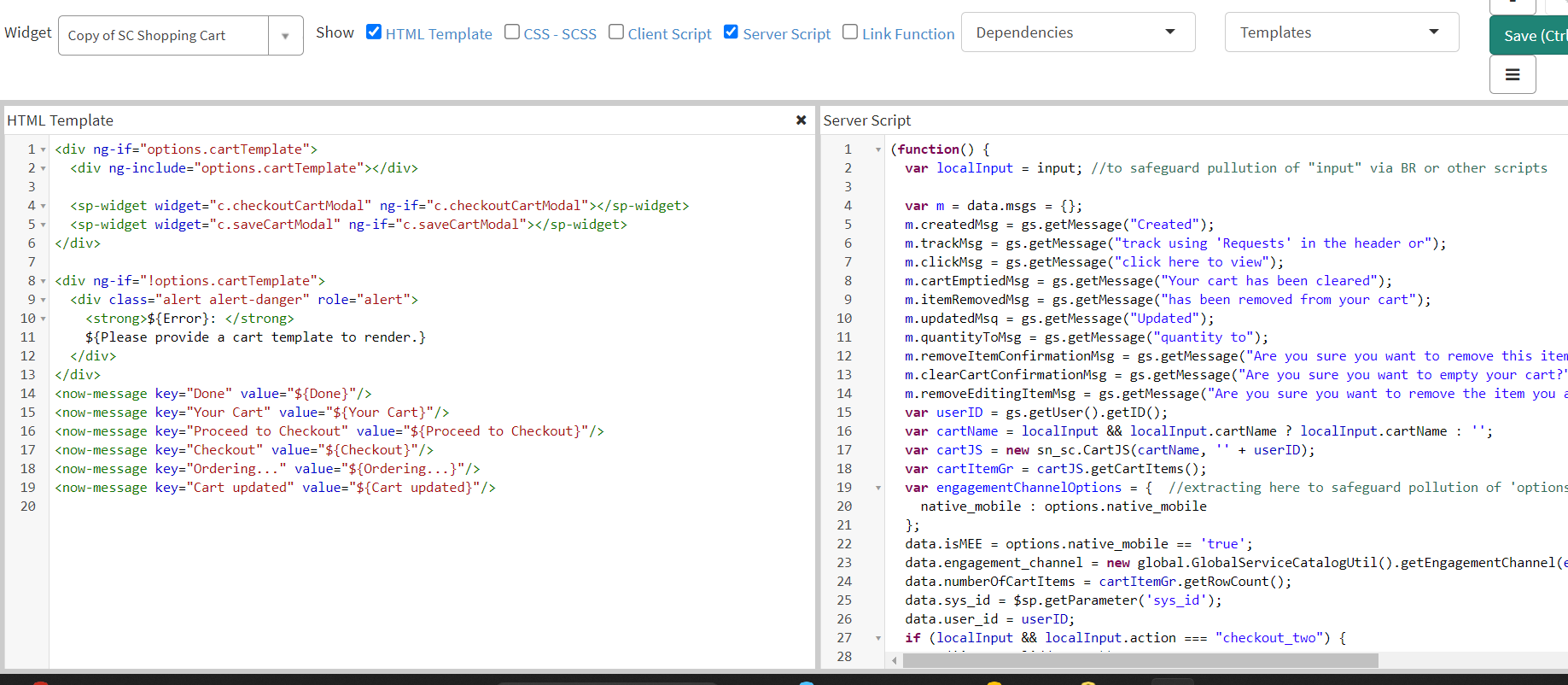
Task: Click the now-message key="Cart updated" line
Action: pos(275,488)
